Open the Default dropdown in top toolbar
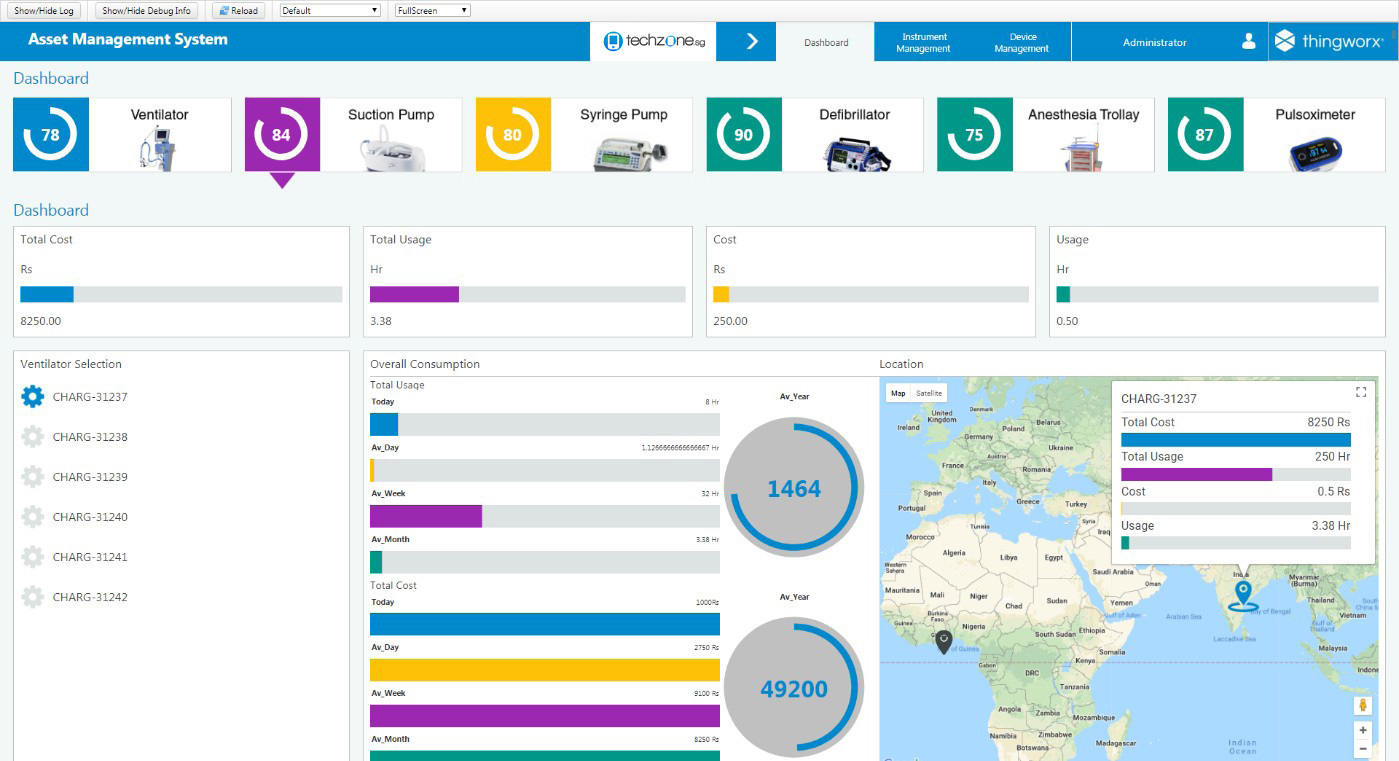The image size is (1399, 761). (x=330, y=10)
